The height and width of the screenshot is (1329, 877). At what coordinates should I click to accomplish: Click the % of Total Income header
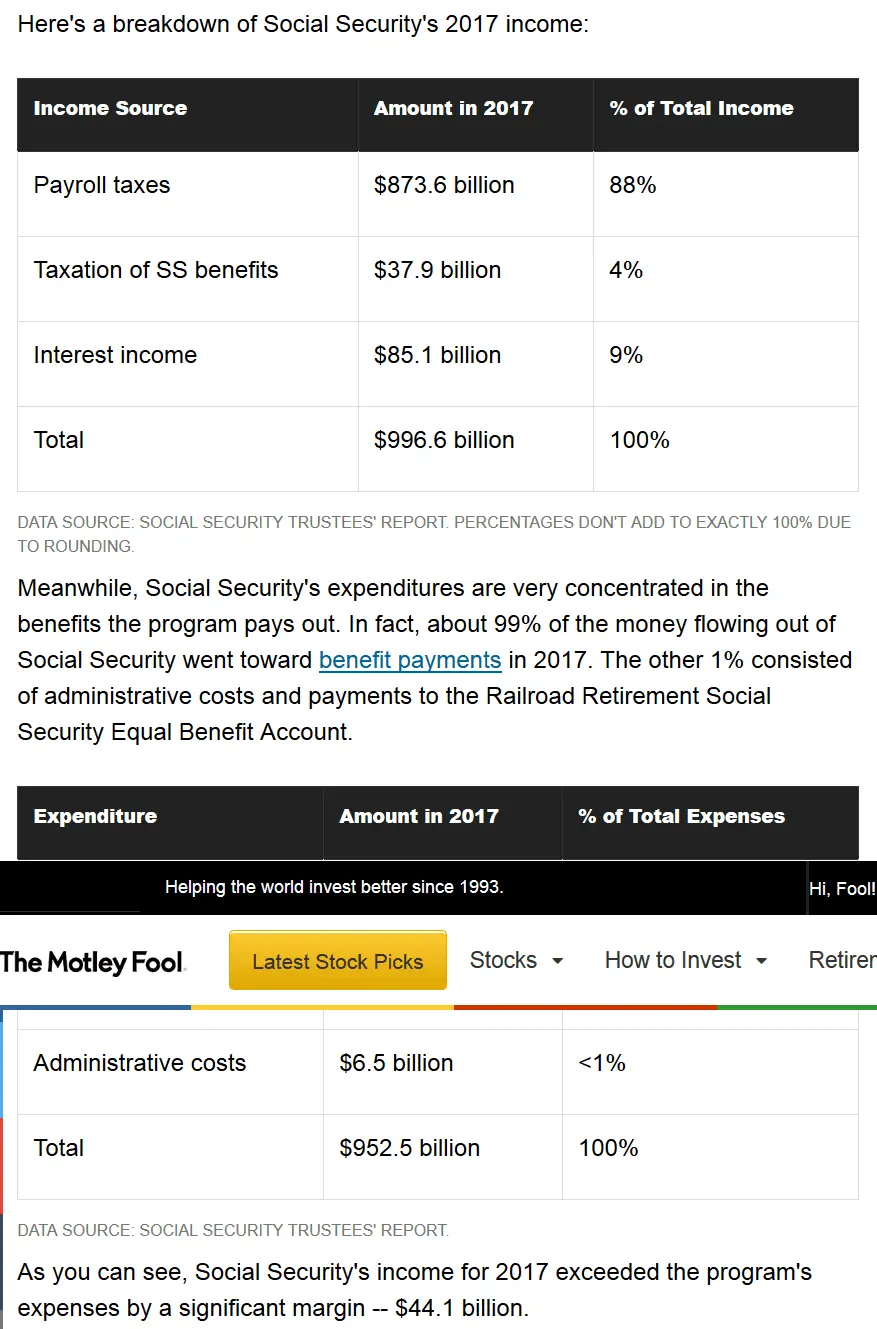tap(701, 108)
